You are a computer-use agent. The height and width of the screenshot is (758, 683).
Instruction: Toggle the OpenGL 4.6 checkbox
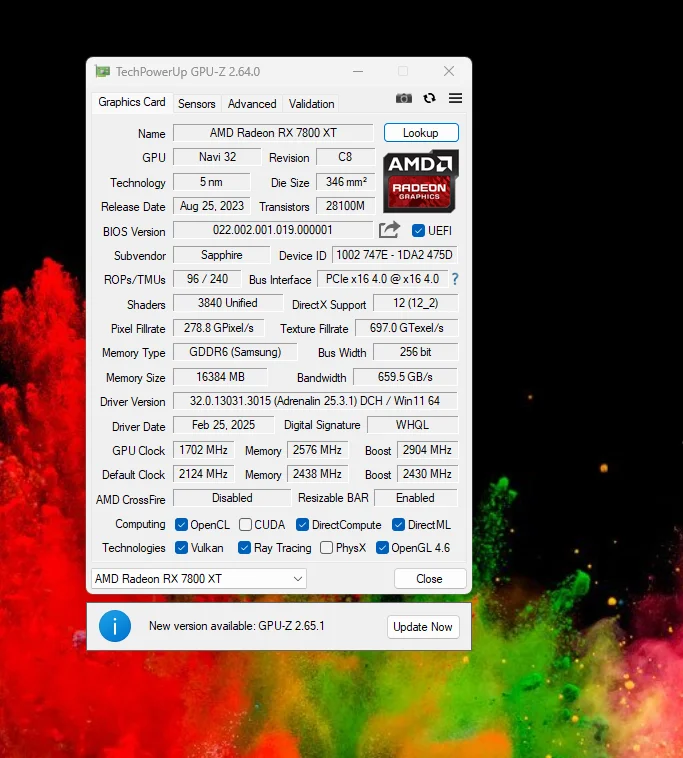382,548
